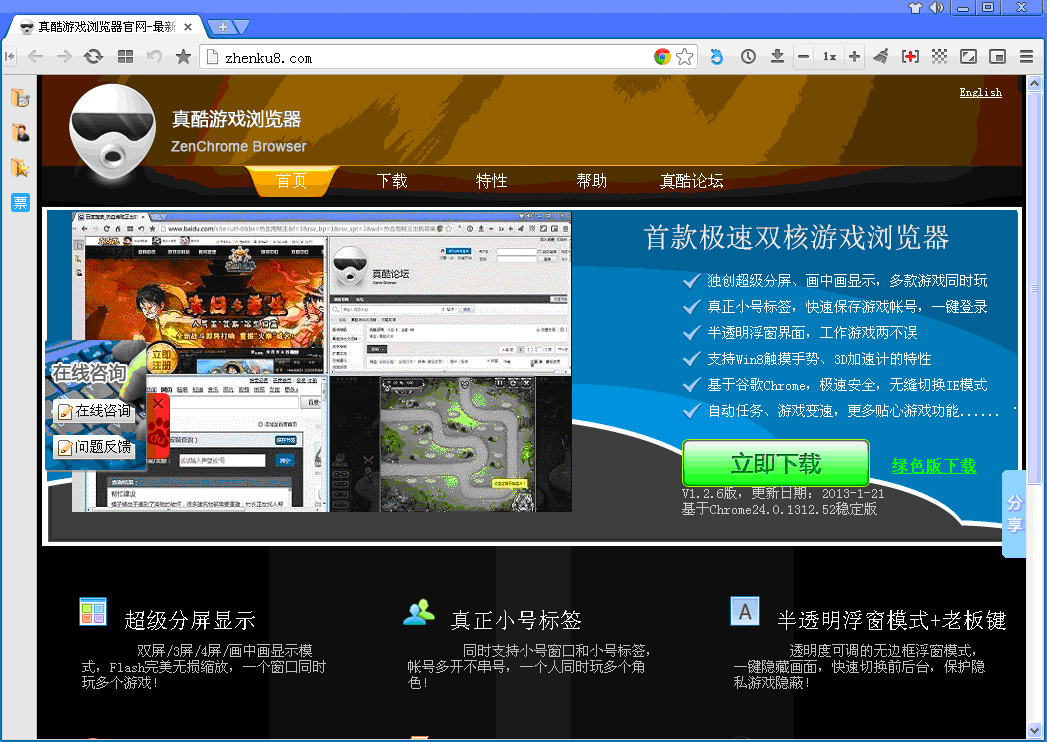The width and height of the screenshot is (1047, 742).
Task: Open the split-screen grid icon
Action: point(125,57)
